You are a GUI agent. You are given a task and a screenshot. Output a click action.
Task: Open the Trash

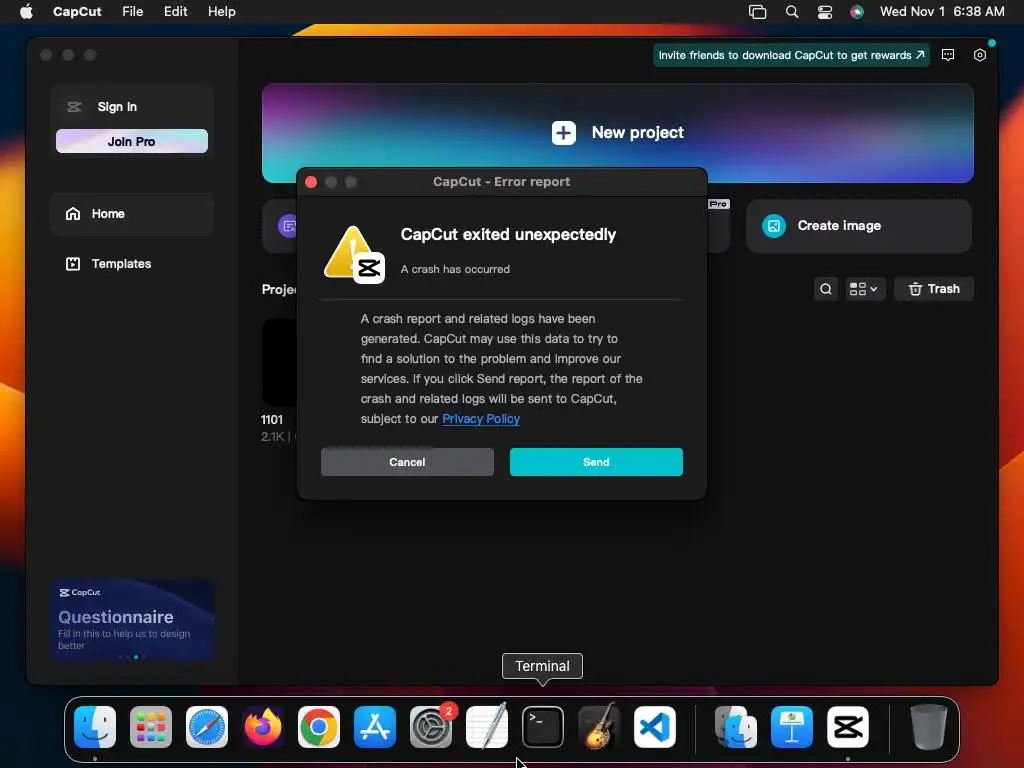coord(934,289)
